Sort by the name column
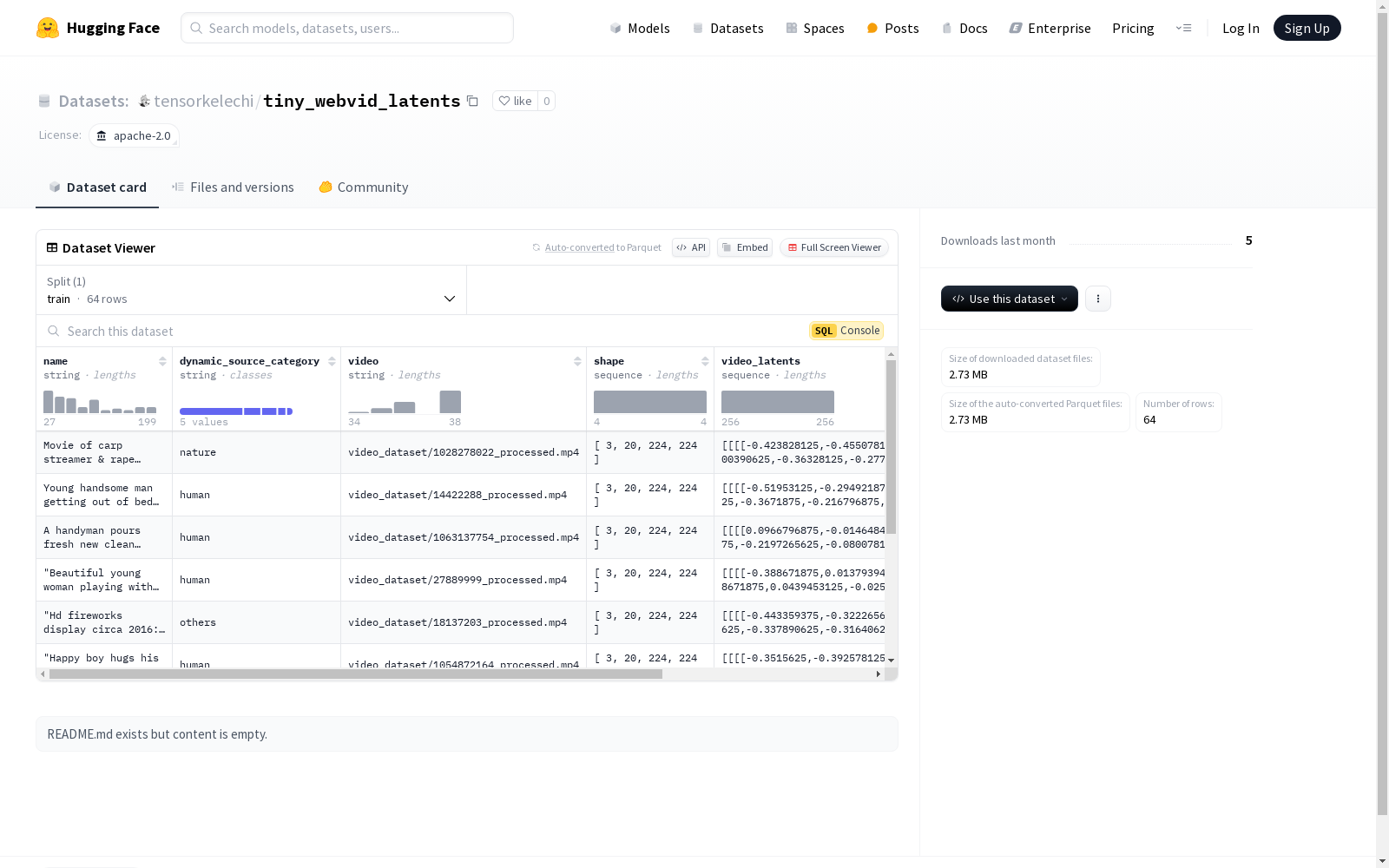This screenshot has height=868, width=1389. [162, 361]
